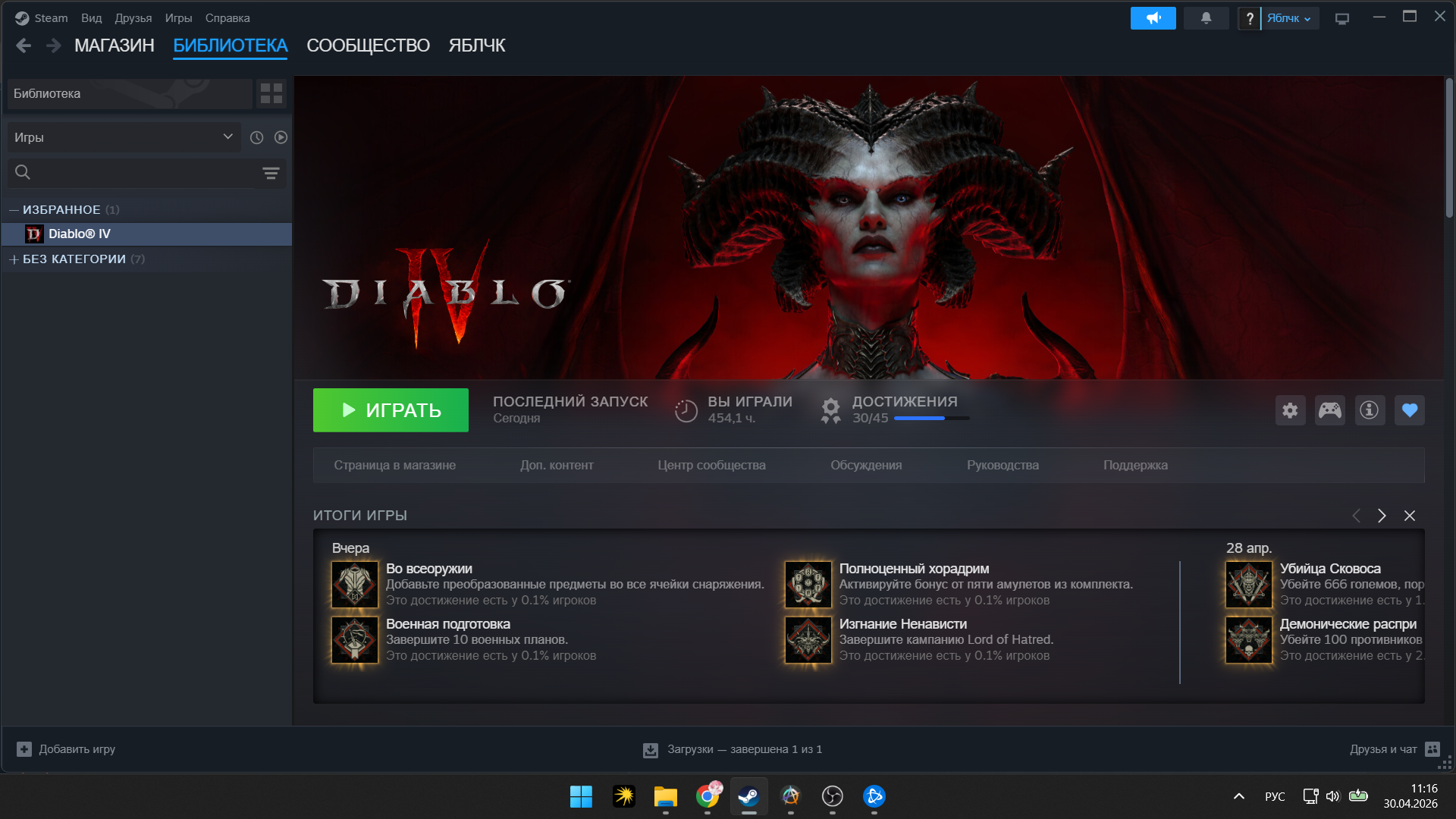Open the 'Военная подготовка' achievement icon
This screenshot has width=1456, height=819.
355,640
